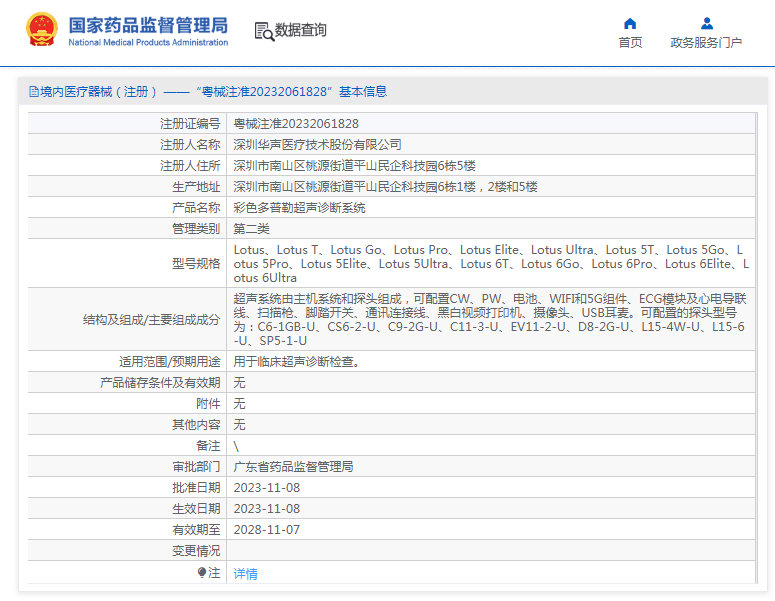Click the 注册证编号 row label
The image size is (775, 601).
coord(190,124)
